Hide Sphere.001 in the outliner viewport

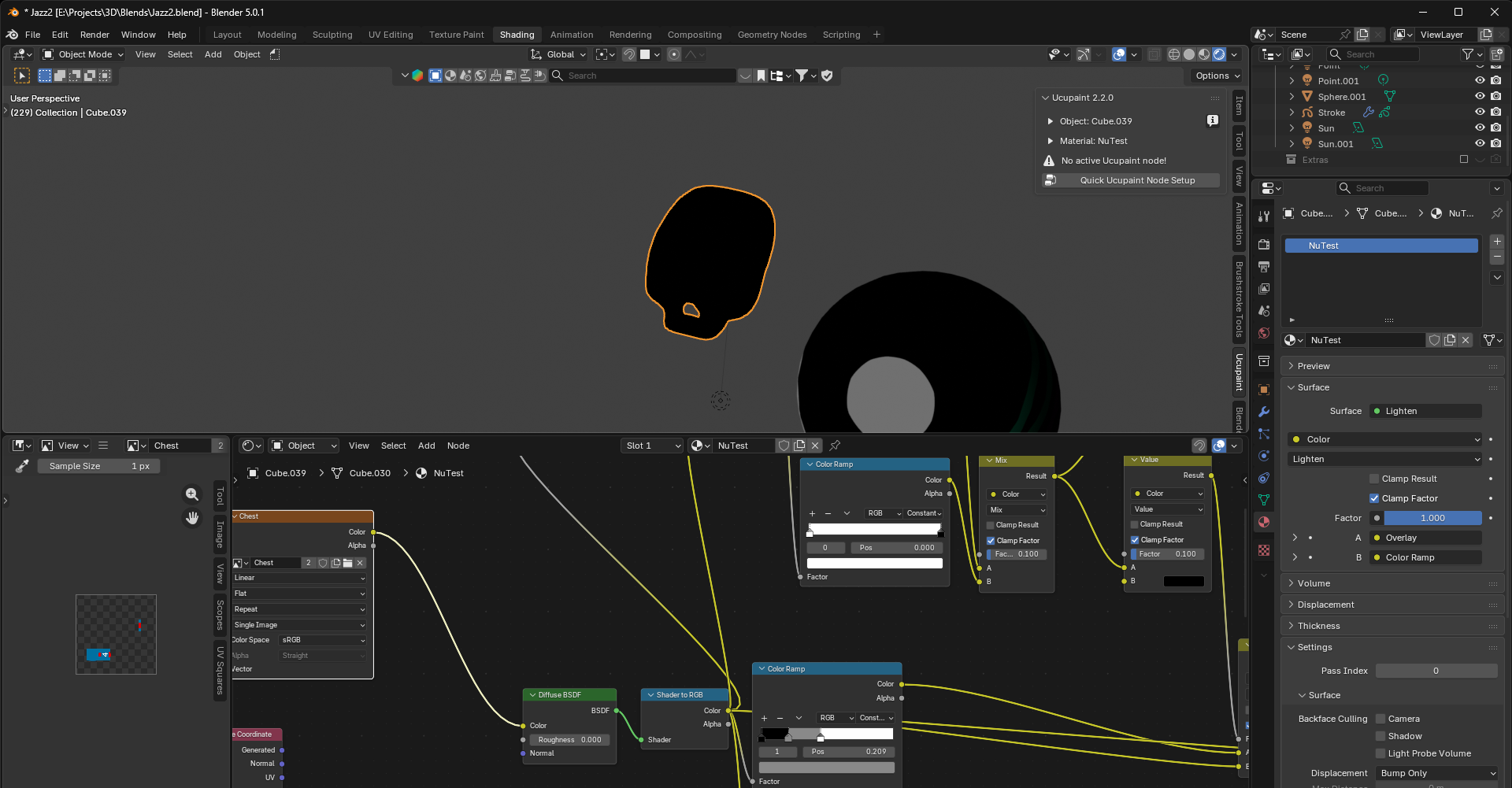click(x=1480, y=97)
